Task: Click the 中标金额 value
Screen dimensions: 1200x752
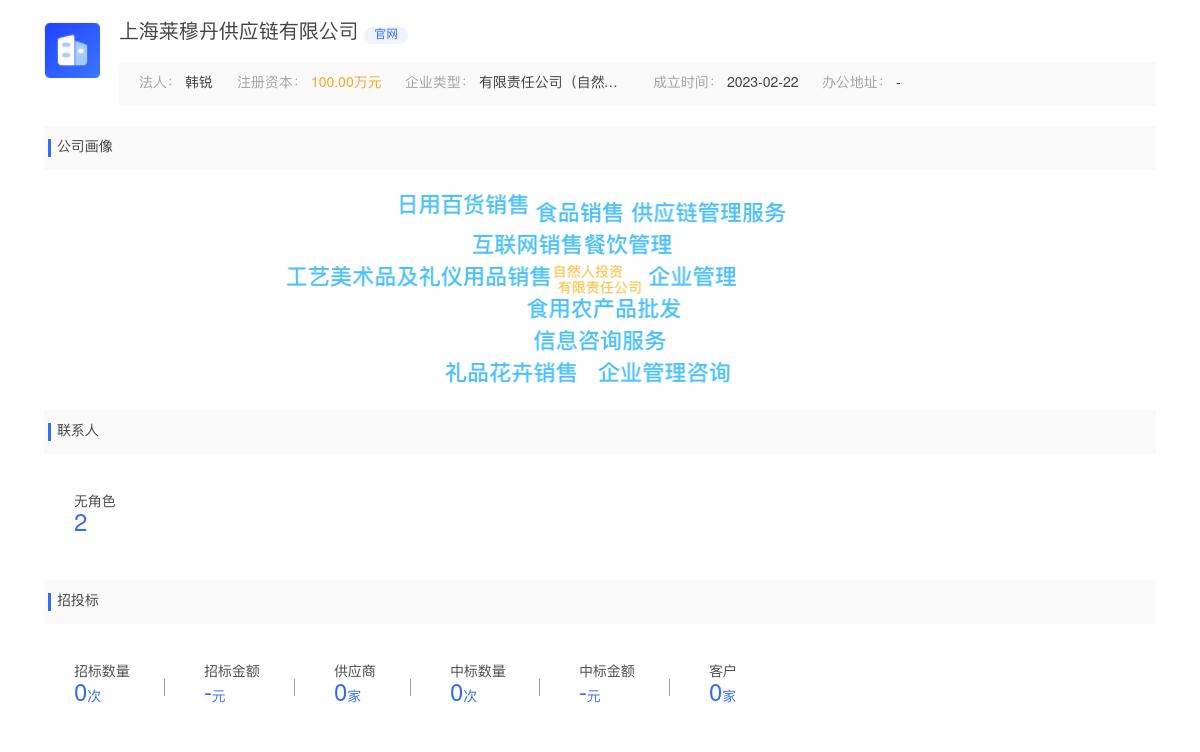Action: tap(590, 694)
